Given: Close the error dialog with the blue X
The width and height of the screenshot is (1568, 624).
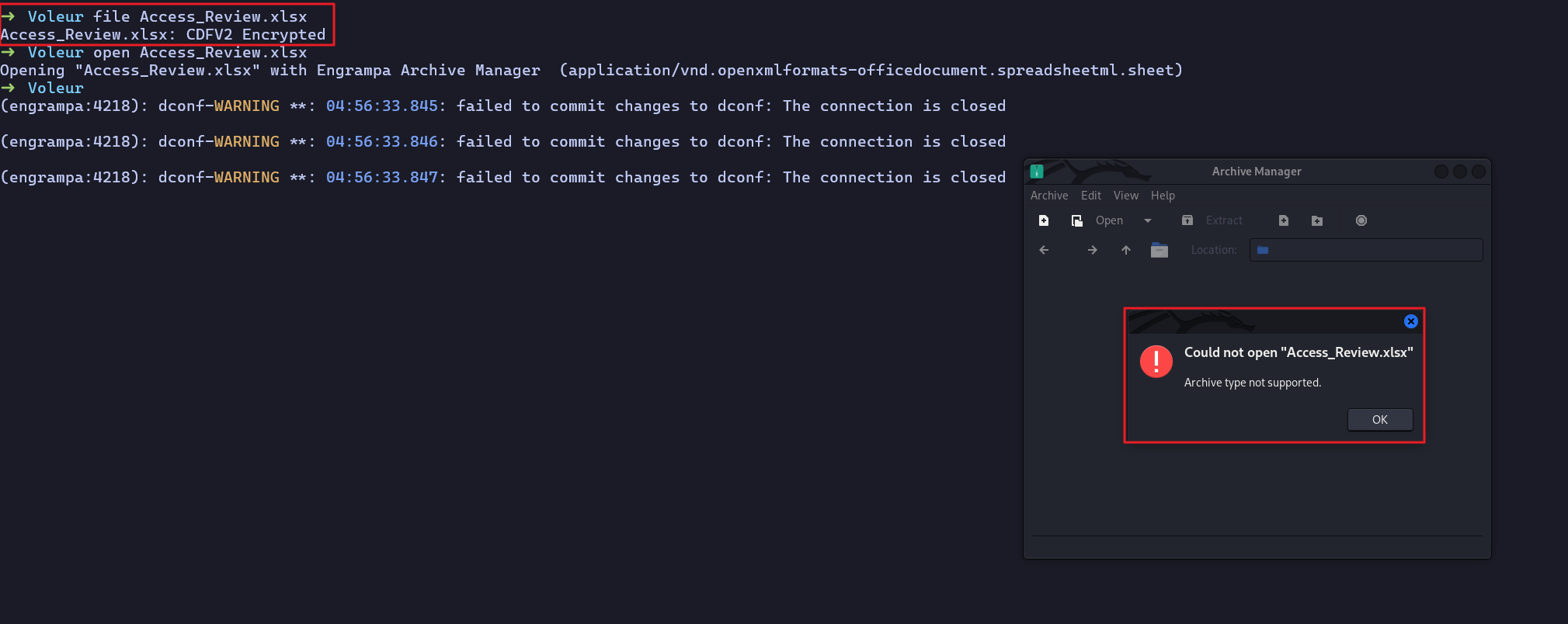Looking at the screenshot, I should [1411, 321].
